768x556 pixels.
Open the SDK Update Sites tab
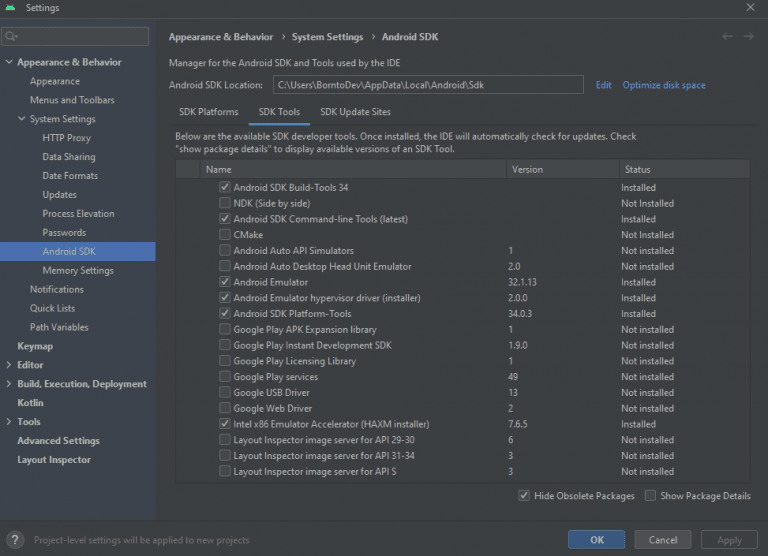pos(355,112)
